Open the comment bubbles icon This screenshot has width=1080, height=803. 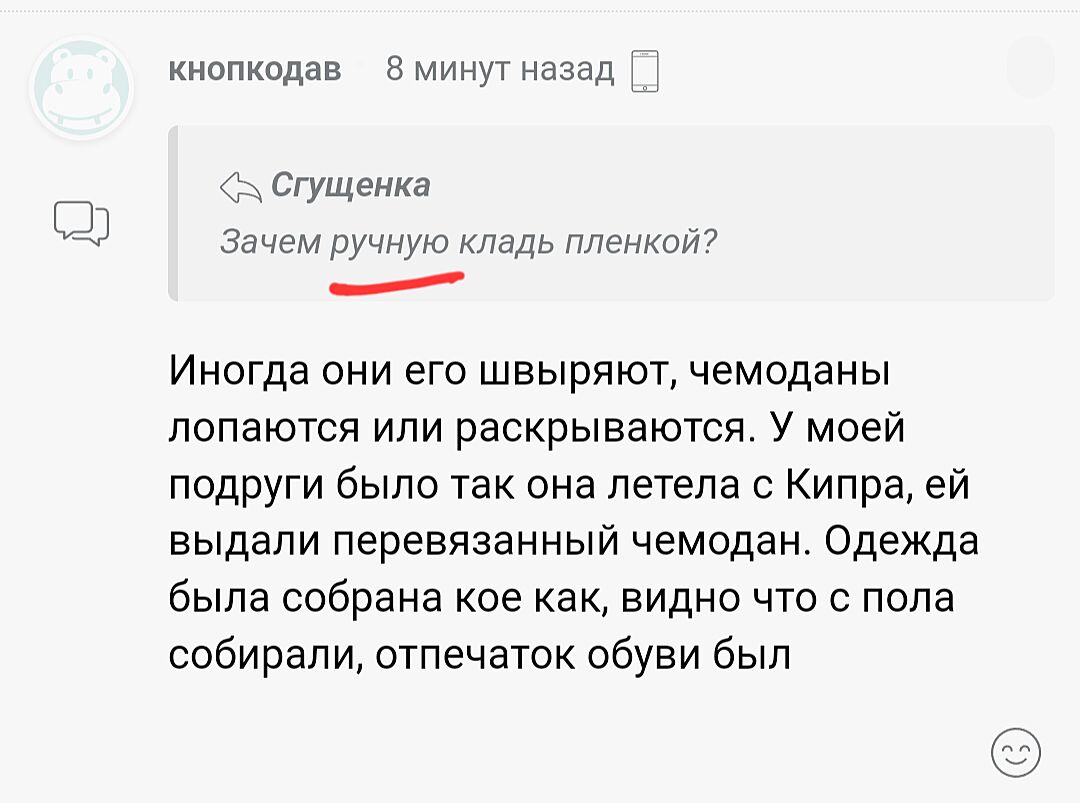click(x=81, y=222)
